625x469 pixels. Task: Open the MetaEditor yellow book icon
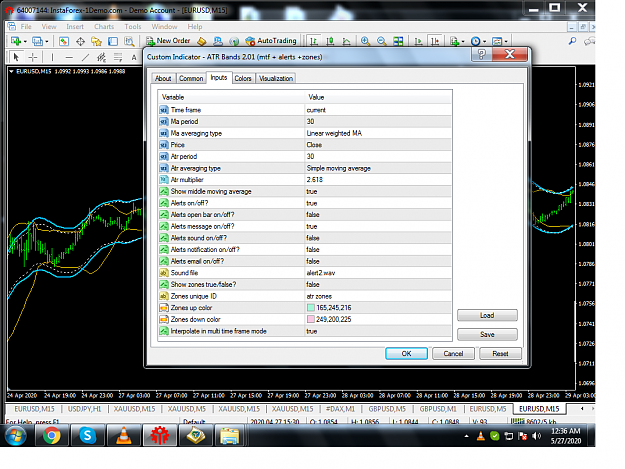coord(202,41)
